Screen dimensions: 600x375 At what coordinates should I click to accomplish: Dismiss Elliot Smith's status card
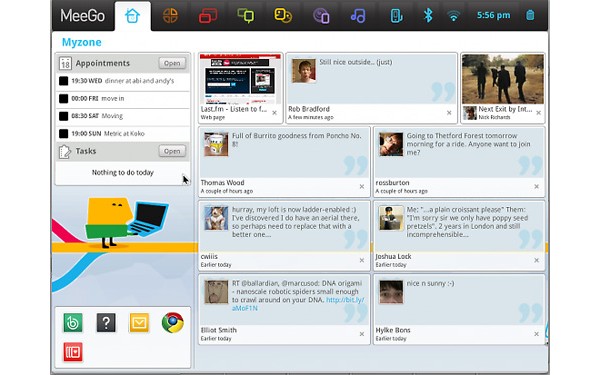tap(362, 334)
